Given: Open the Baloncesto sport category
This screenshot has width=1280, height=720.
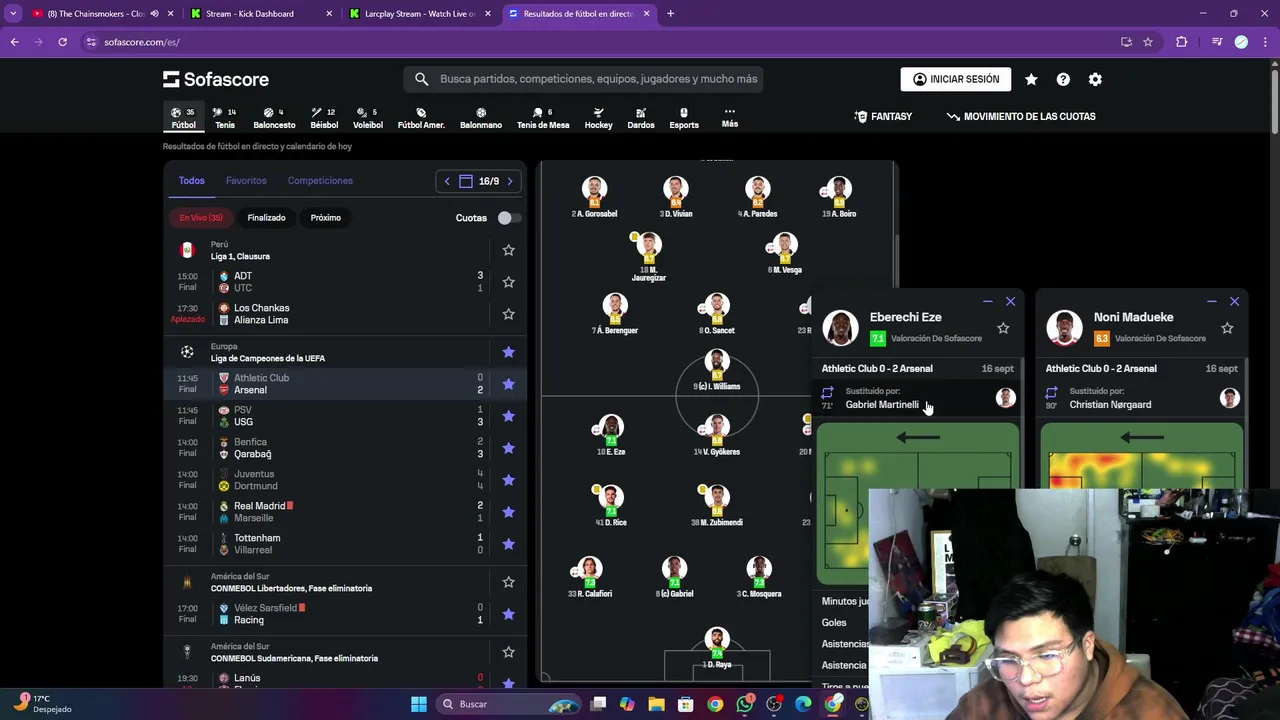Looking at the screenshot, I should 274,118.
